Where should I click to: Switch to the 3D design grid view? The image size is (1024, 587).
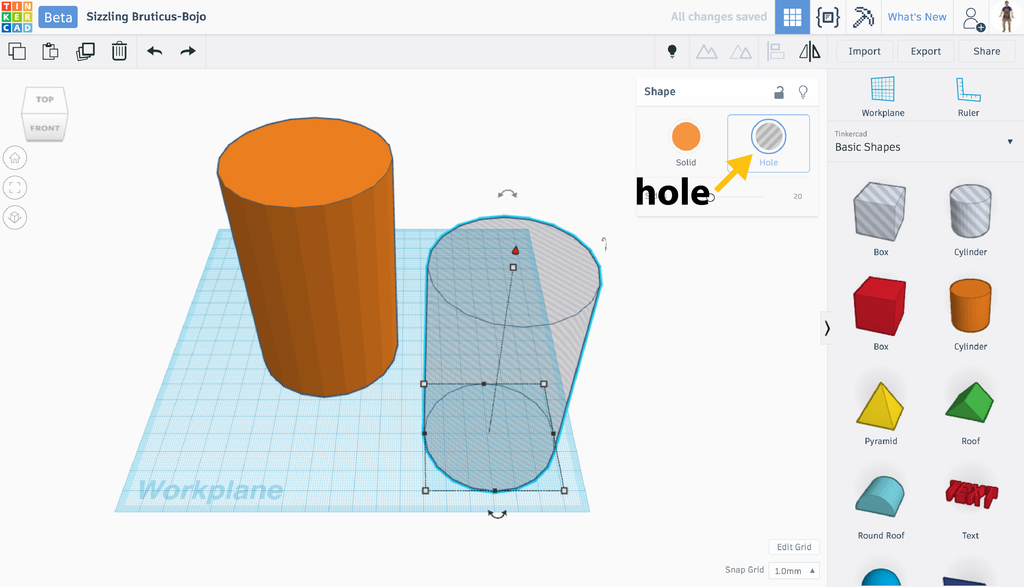[x=792, y=17]
